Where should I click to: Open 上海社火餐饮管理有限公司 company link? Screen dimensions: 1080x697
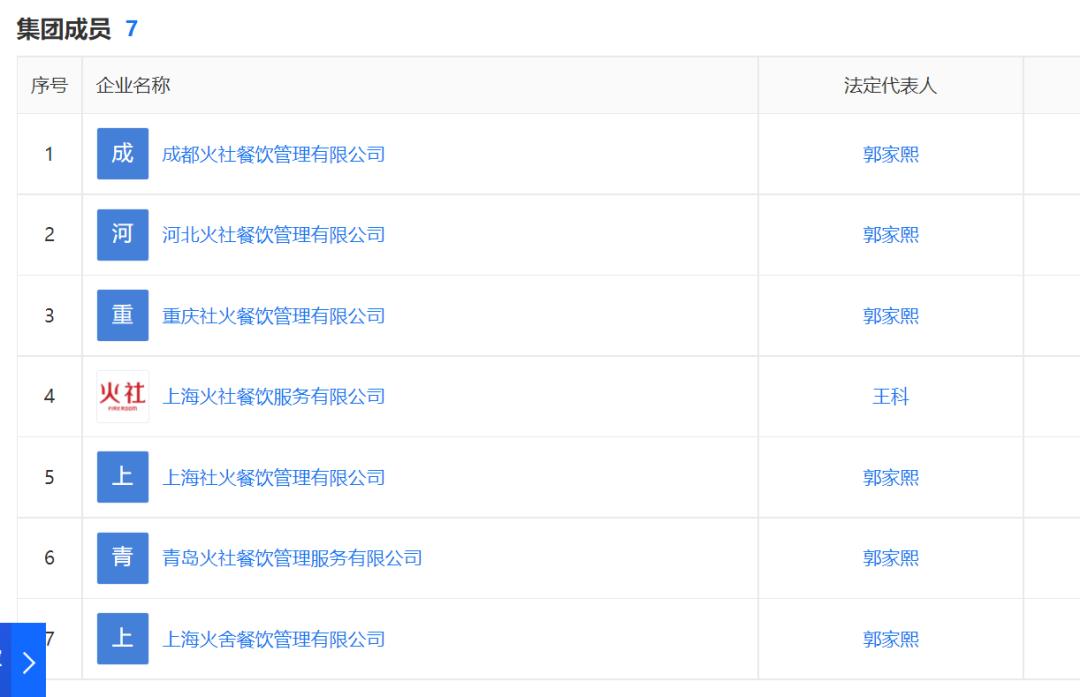click(x=273, y=477)
